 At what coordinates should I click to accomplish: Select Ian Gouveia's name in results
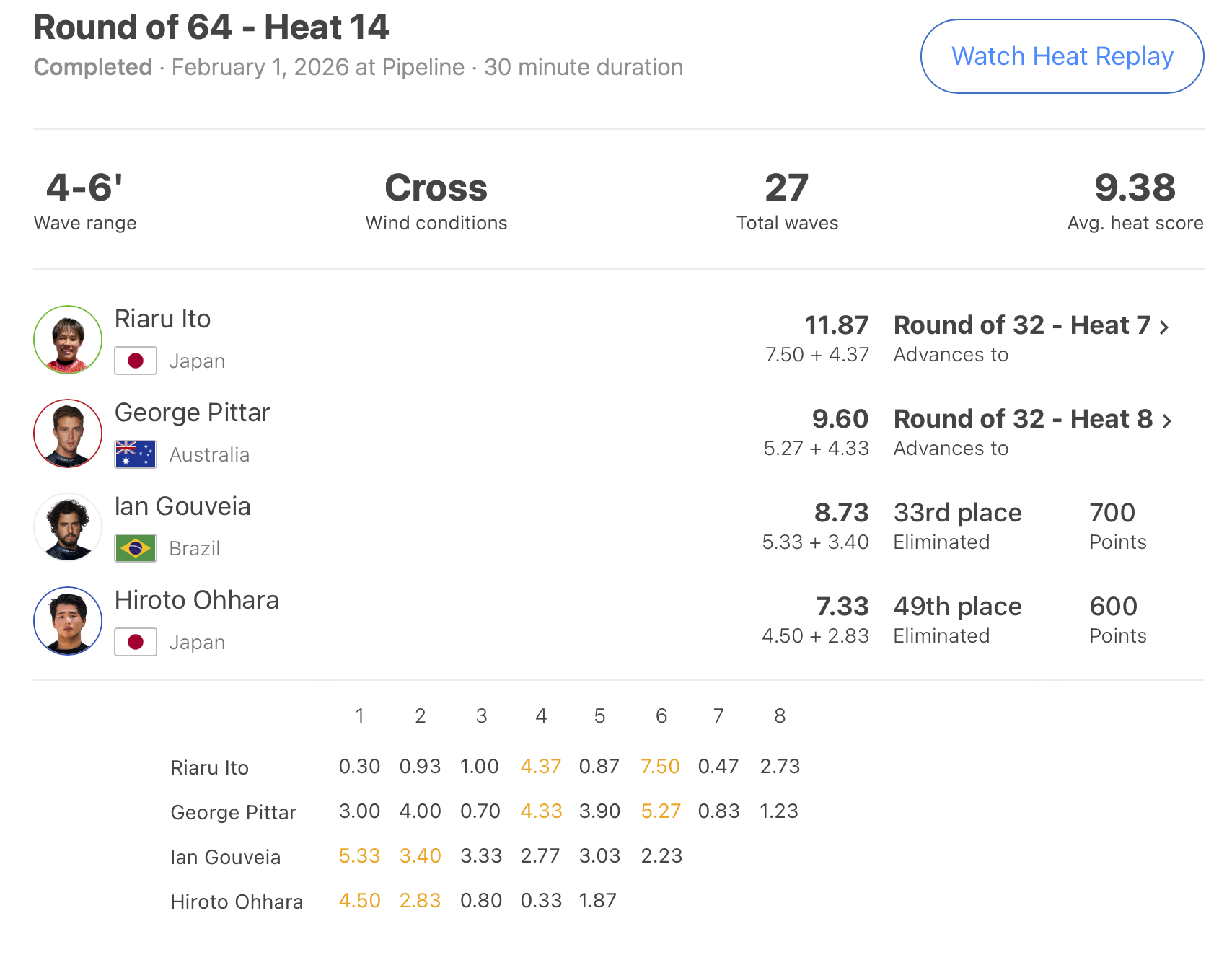coord(182,506)
